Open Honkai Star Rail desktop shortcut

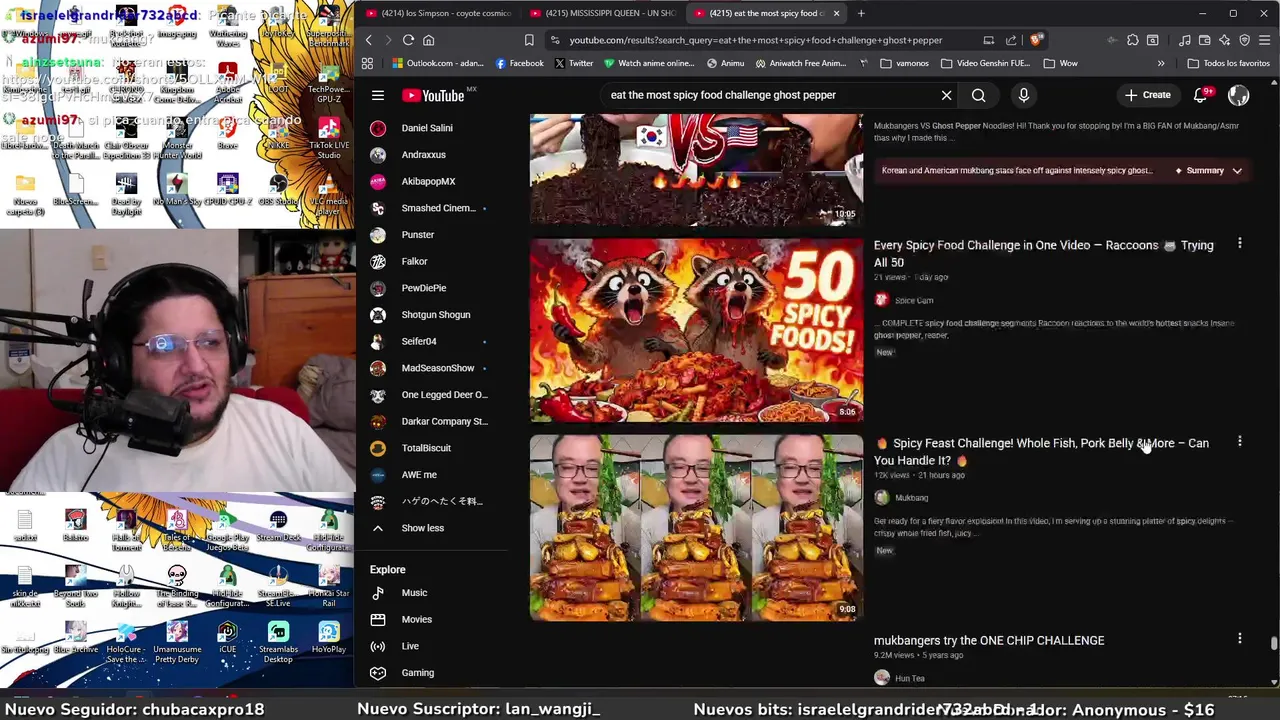pos(329,585)
